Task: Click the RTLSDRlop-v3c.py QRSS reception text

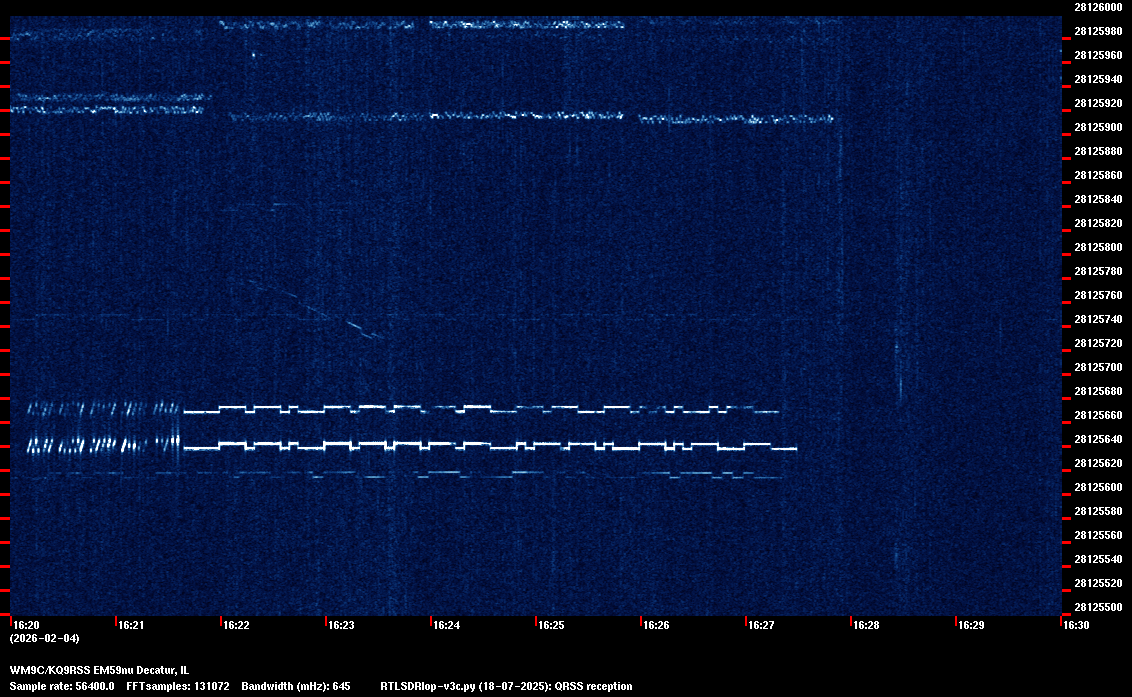Action: (x=506, y=687)
